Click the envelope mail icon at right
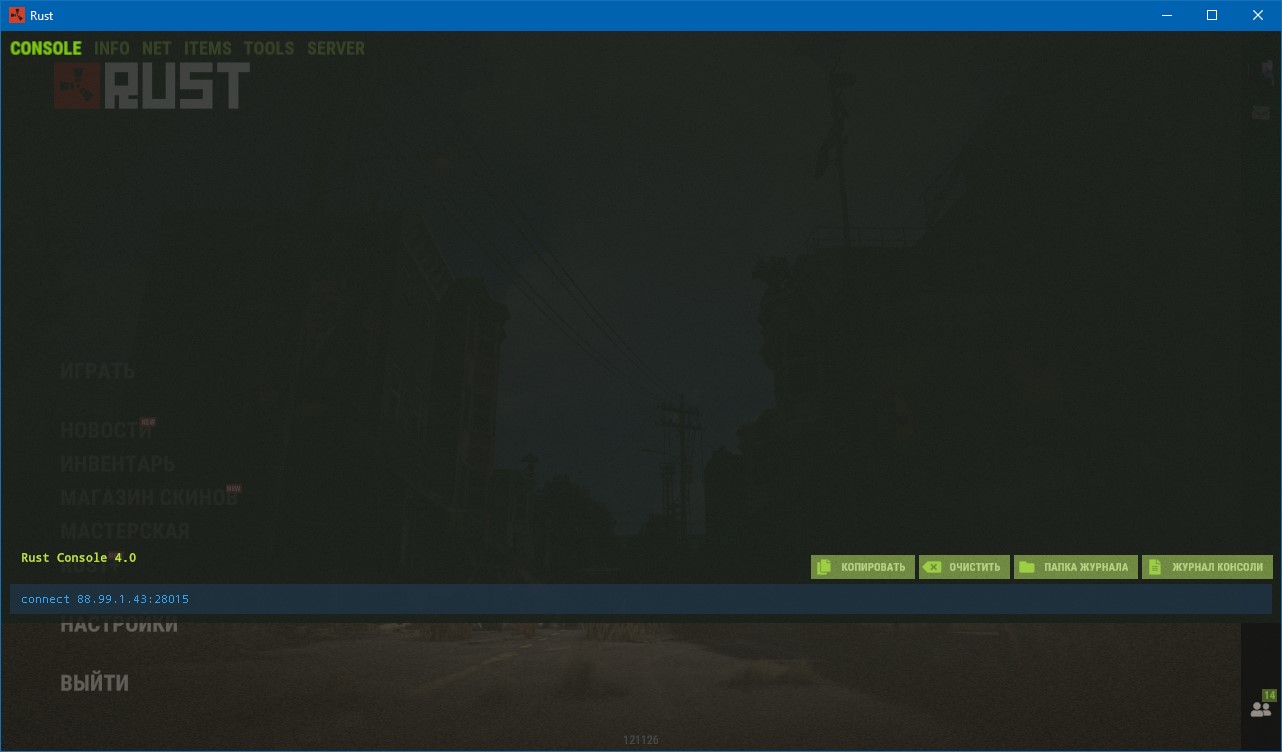This screenshot has width=1282, height=752. [x=1261, y=113]
